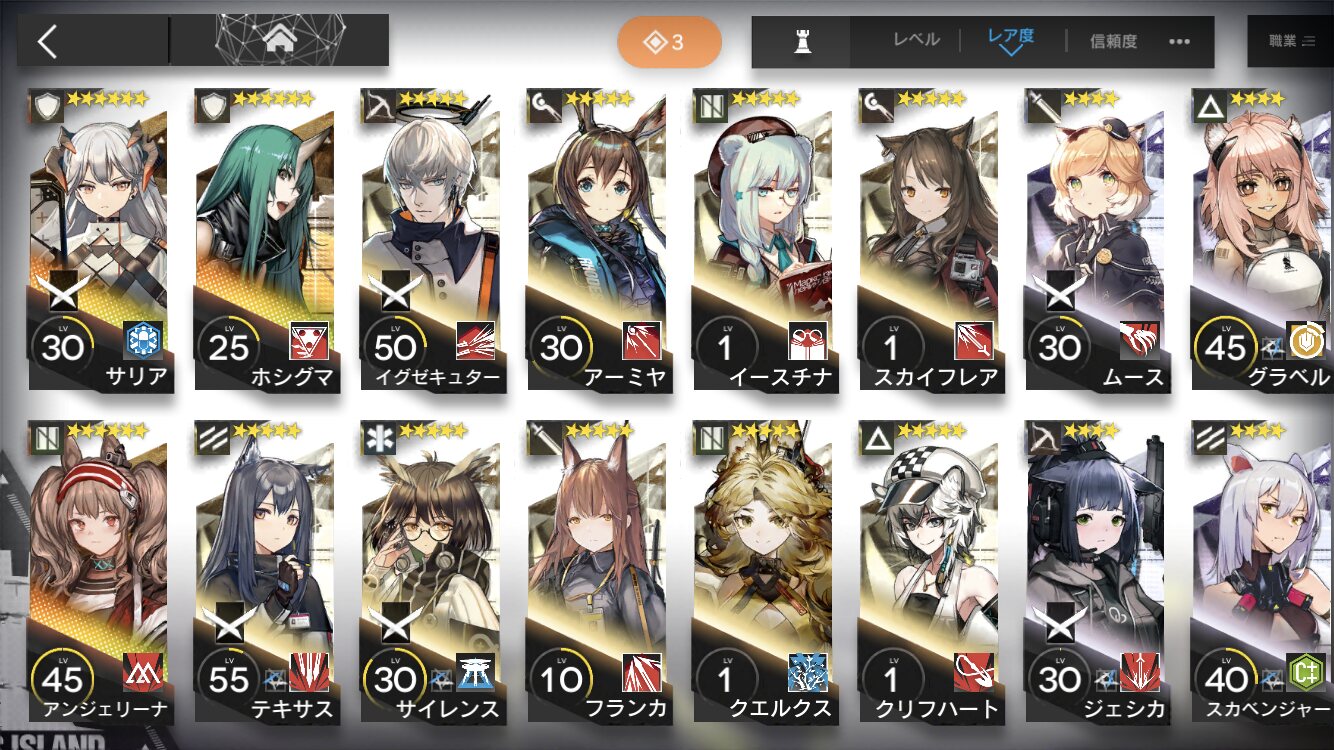Open the 職業 class filter dropdown
Screen dimensions: 1334x750
point(1291,42)
